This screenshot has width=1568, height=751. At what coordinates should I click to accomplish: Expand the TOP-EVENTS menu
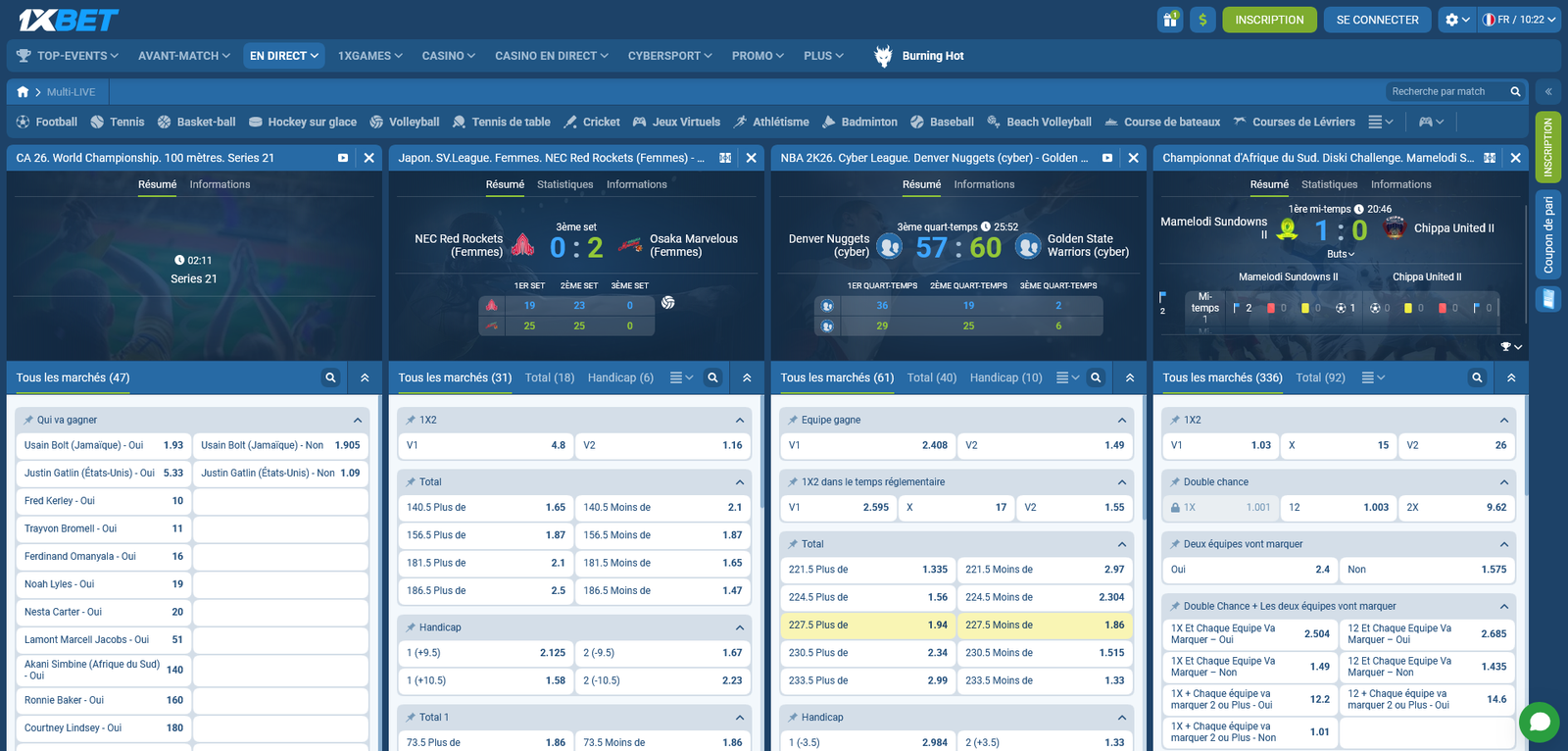pos(68,56)
